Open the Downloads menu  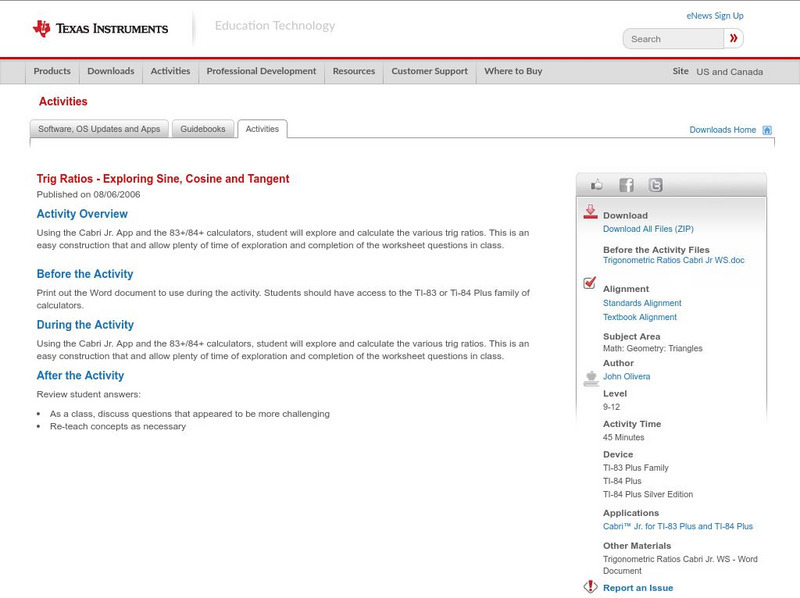[111, 71]
